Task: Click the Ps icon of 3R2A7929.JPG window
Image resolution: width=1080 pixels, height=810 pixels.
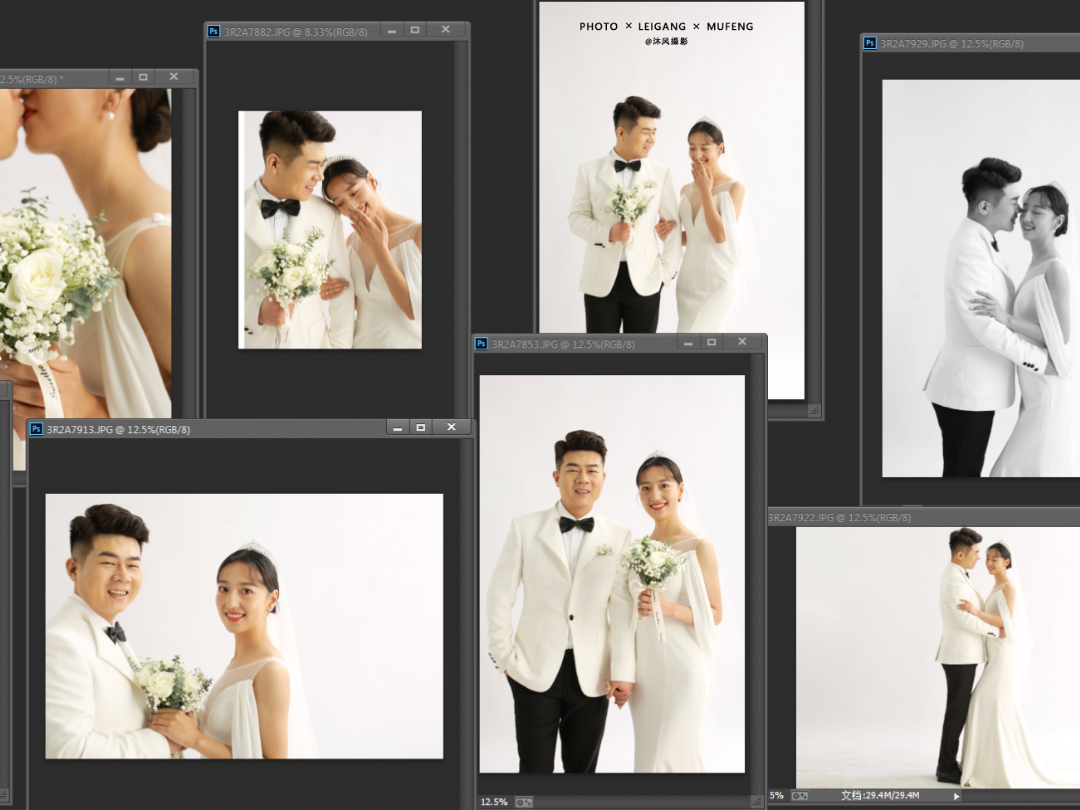Action: click(x=870, y=43)
